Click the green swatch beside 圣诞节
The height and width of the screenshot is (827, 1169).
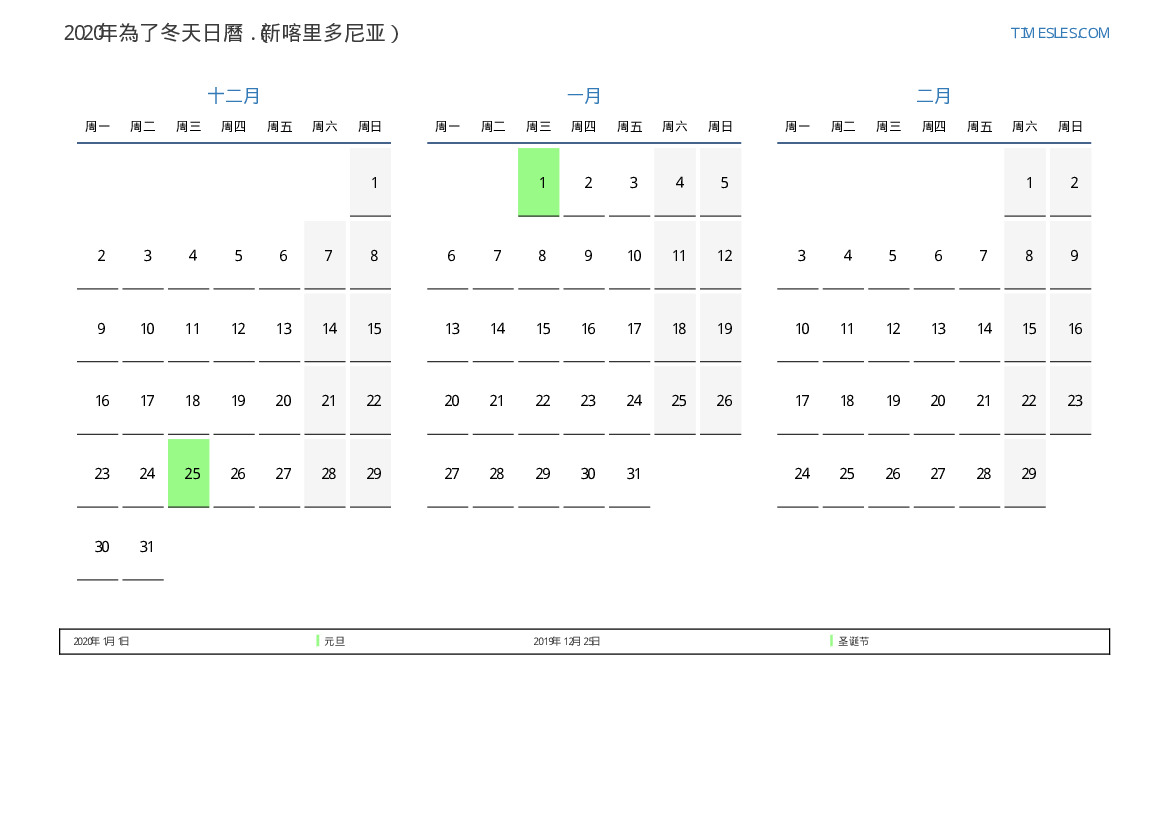[x=831, y=641]
